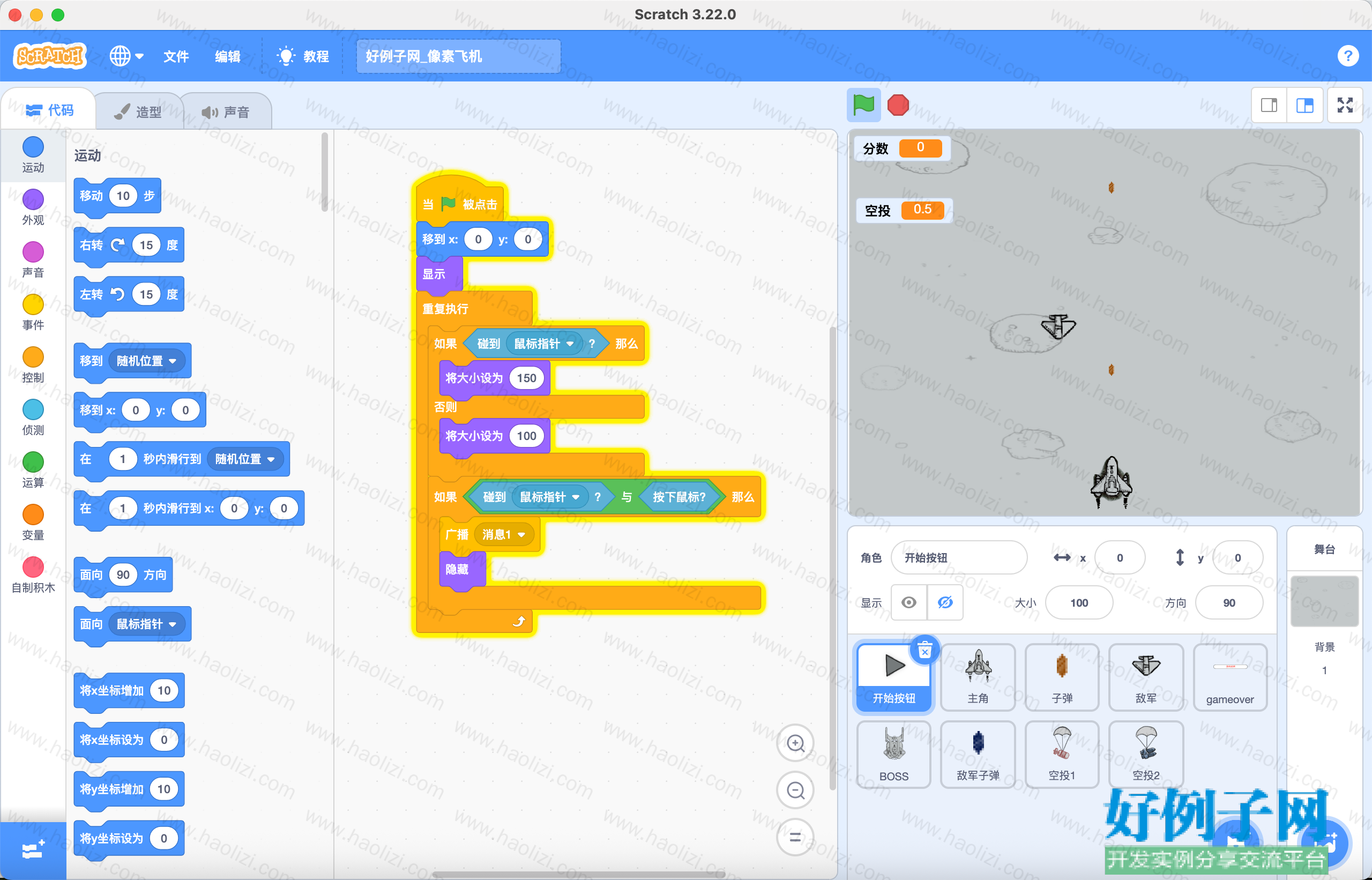
Task: Select the 运动 block category
Action: click(x=33, y=154)
